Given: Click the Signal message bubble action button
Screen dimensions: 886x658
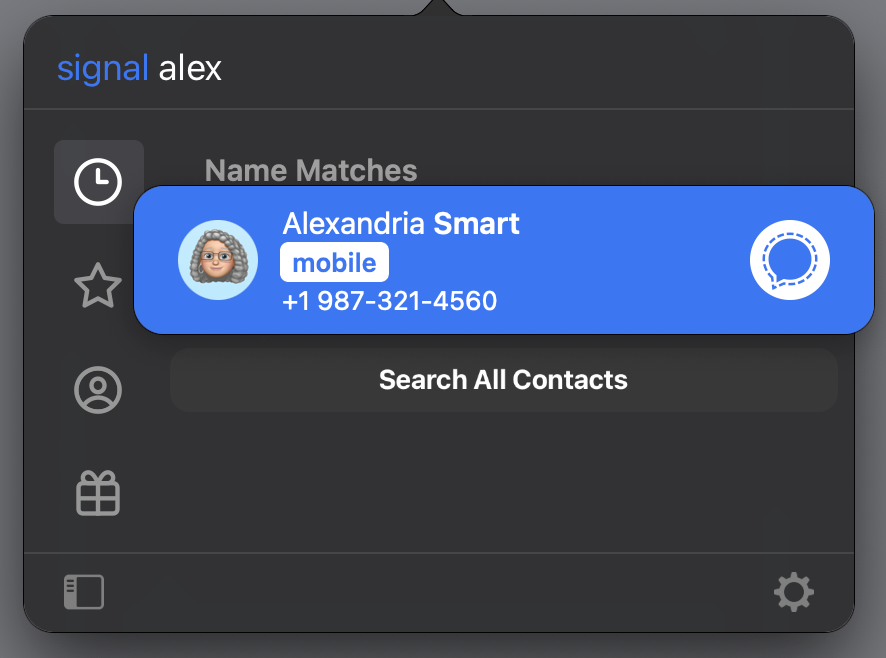Looking at the screenshot, I should 789,260.
